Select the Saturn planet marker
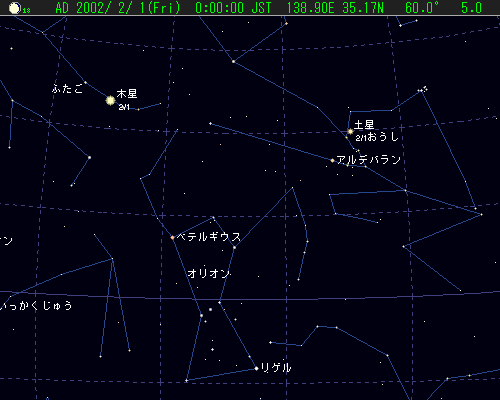 [x=350, y=131]
